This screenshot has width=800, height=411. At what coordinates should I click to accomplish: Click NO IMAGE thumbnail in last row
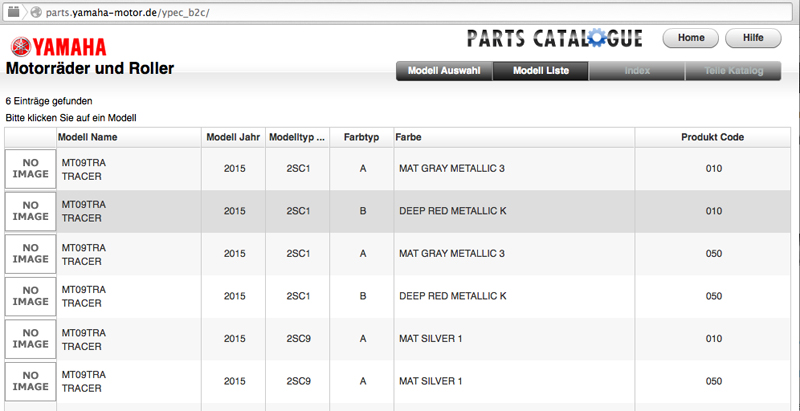point(30,381)
